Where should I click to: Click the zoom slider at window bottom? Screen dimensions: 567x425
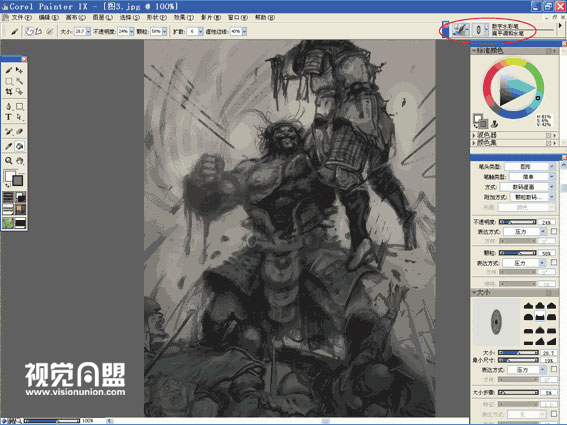pos(52,421)
